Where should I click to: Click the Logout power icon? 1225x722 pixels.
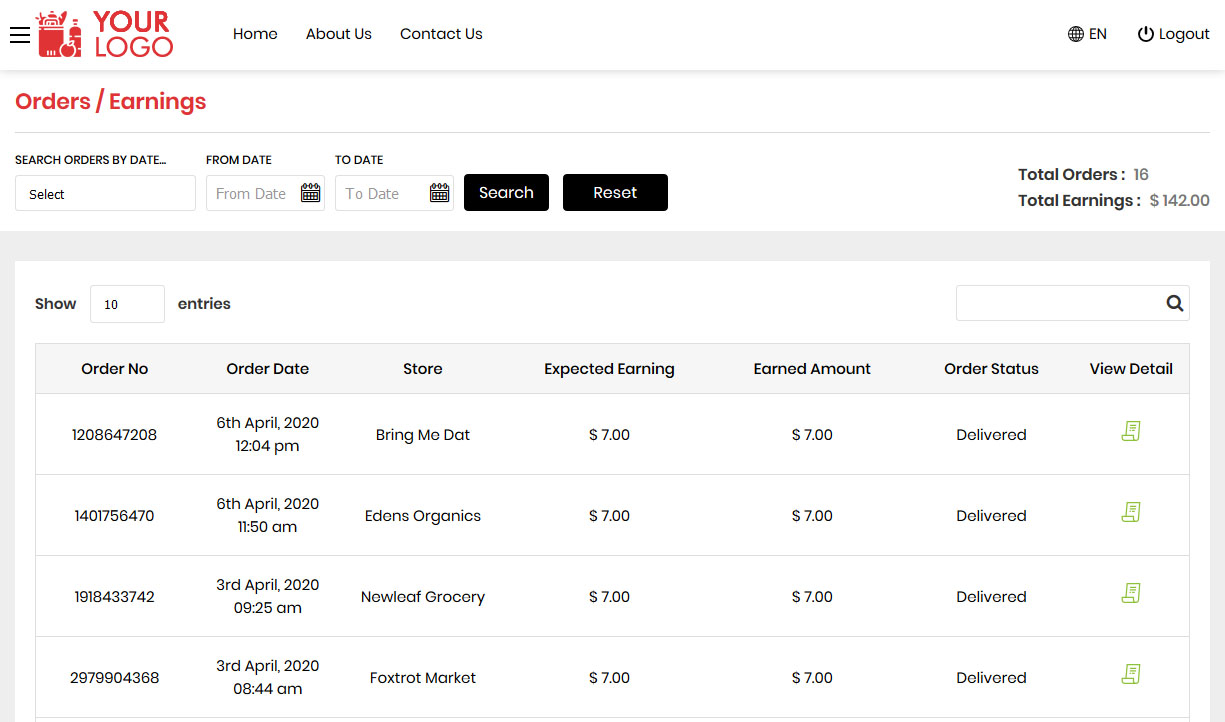pyautogui.click(x=1146, y=34)
